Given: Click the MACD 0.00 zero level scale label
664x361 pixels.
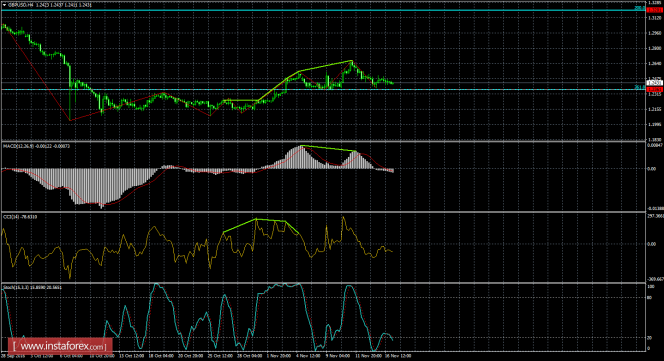Looking at the screenshot, I should coord(652,169).
